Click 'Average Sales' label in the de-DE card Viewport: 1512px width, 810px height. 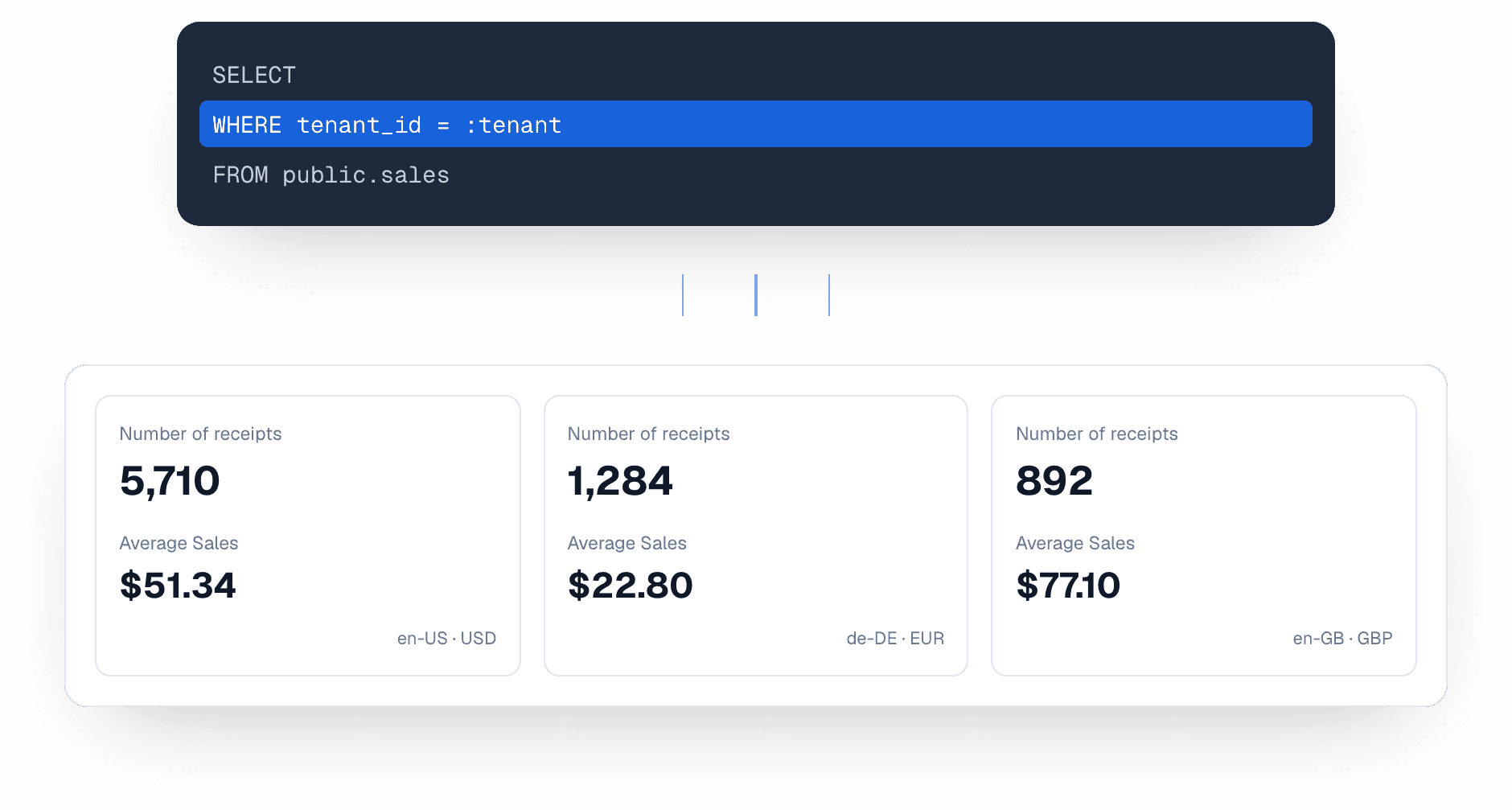(627, 543)
